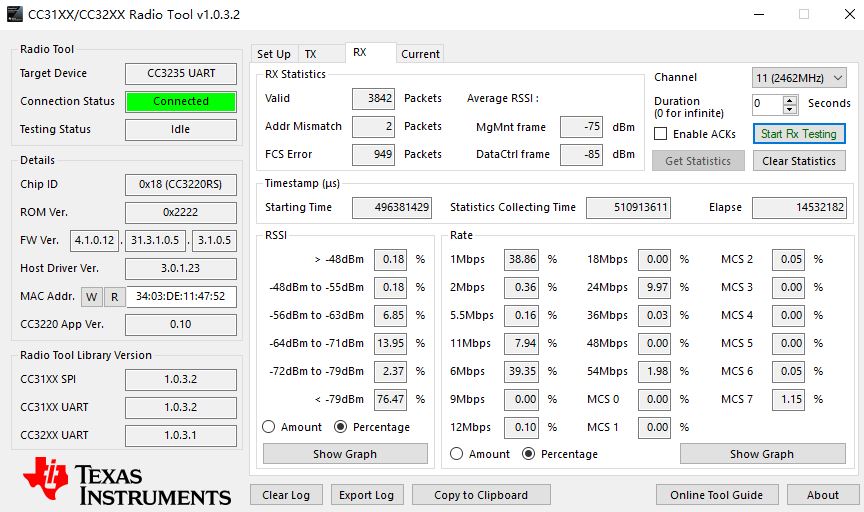The height and width of the screenshot is (512, 864).
Task: Select the Rate Amount radio button
Action: point(456,454)
